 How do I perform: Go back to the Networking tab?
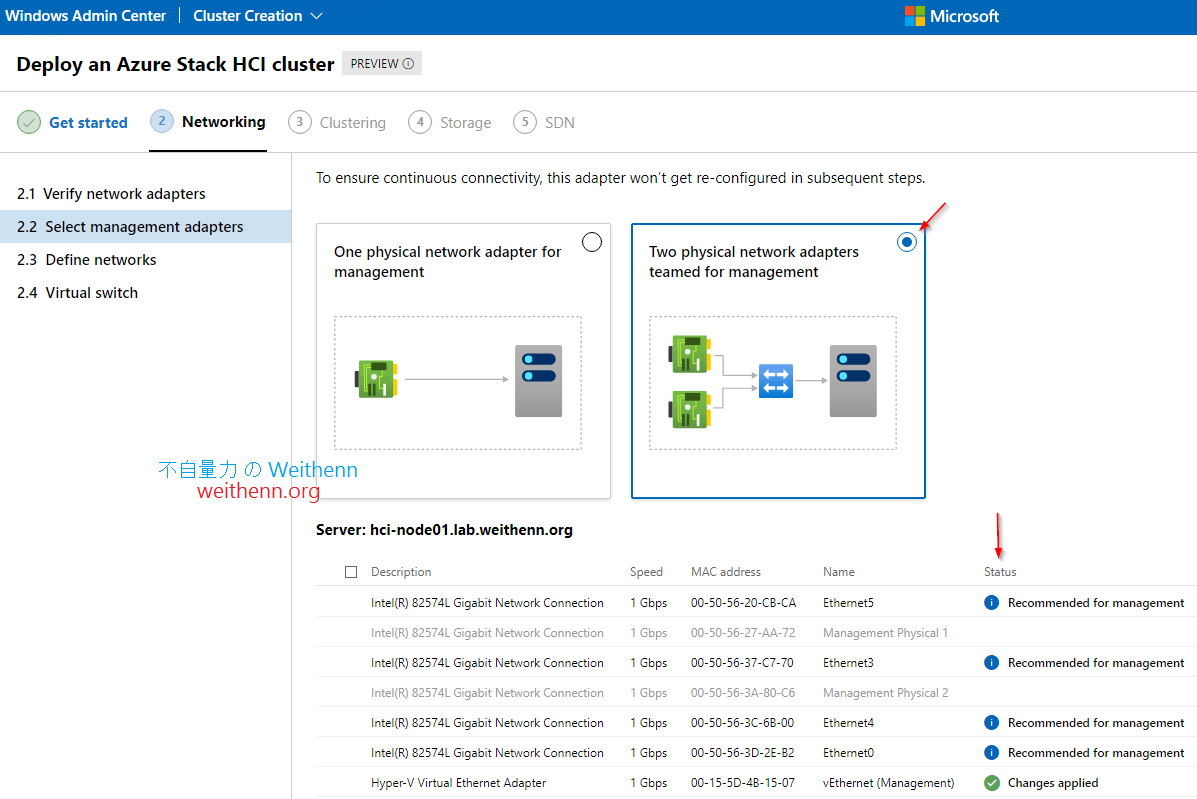coord(208,122)
